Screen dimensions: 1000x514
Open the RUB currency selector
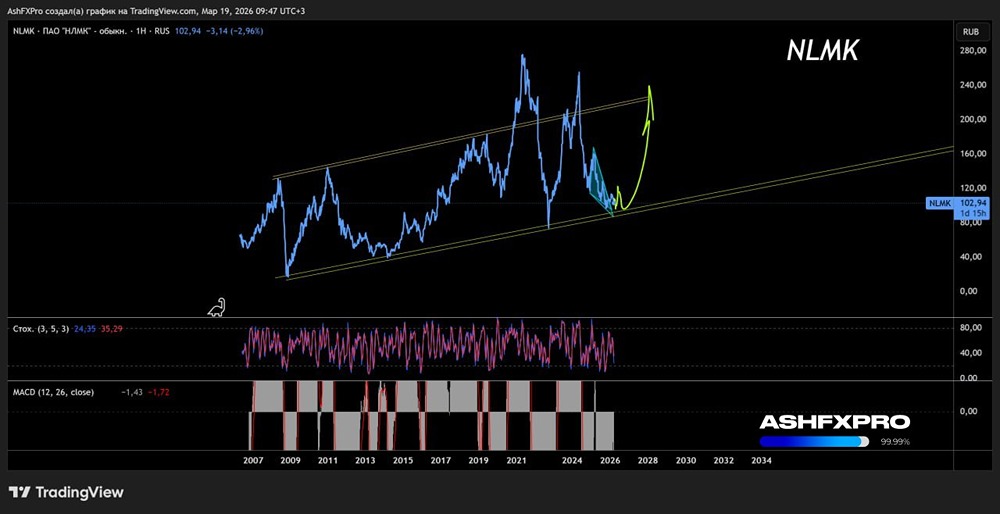pyautogui.click(x=969, y=32)
